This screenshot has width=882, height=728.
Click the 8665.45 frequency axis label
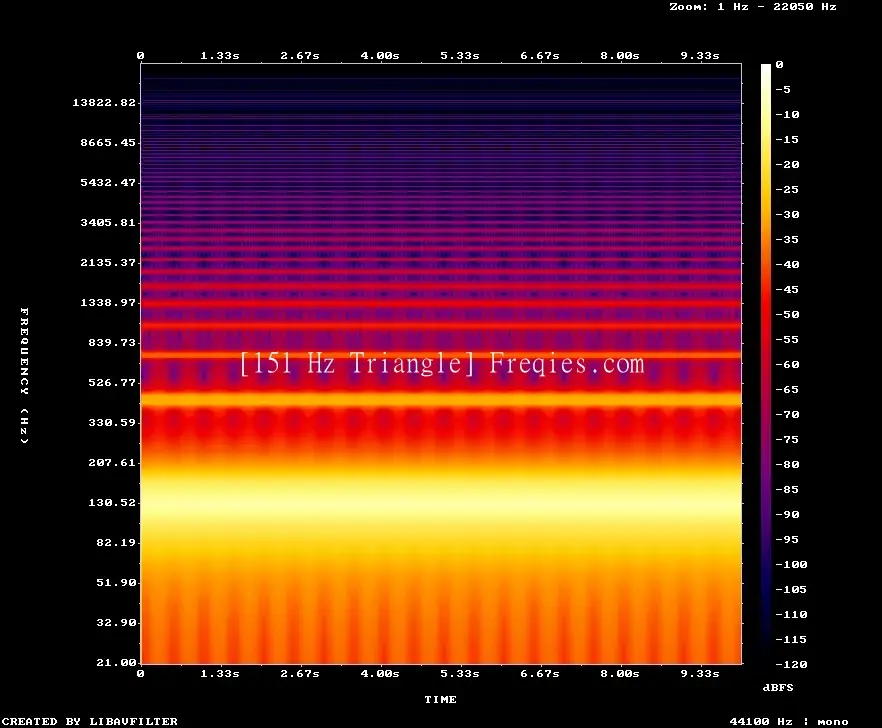[x=108, y=142]
